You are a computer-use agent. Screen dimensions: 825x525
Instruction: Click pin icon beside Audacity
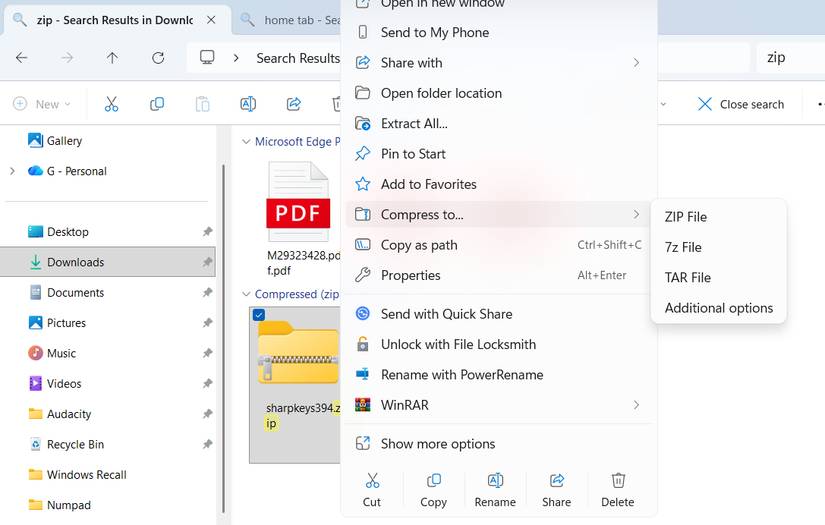tap(207, 414)
